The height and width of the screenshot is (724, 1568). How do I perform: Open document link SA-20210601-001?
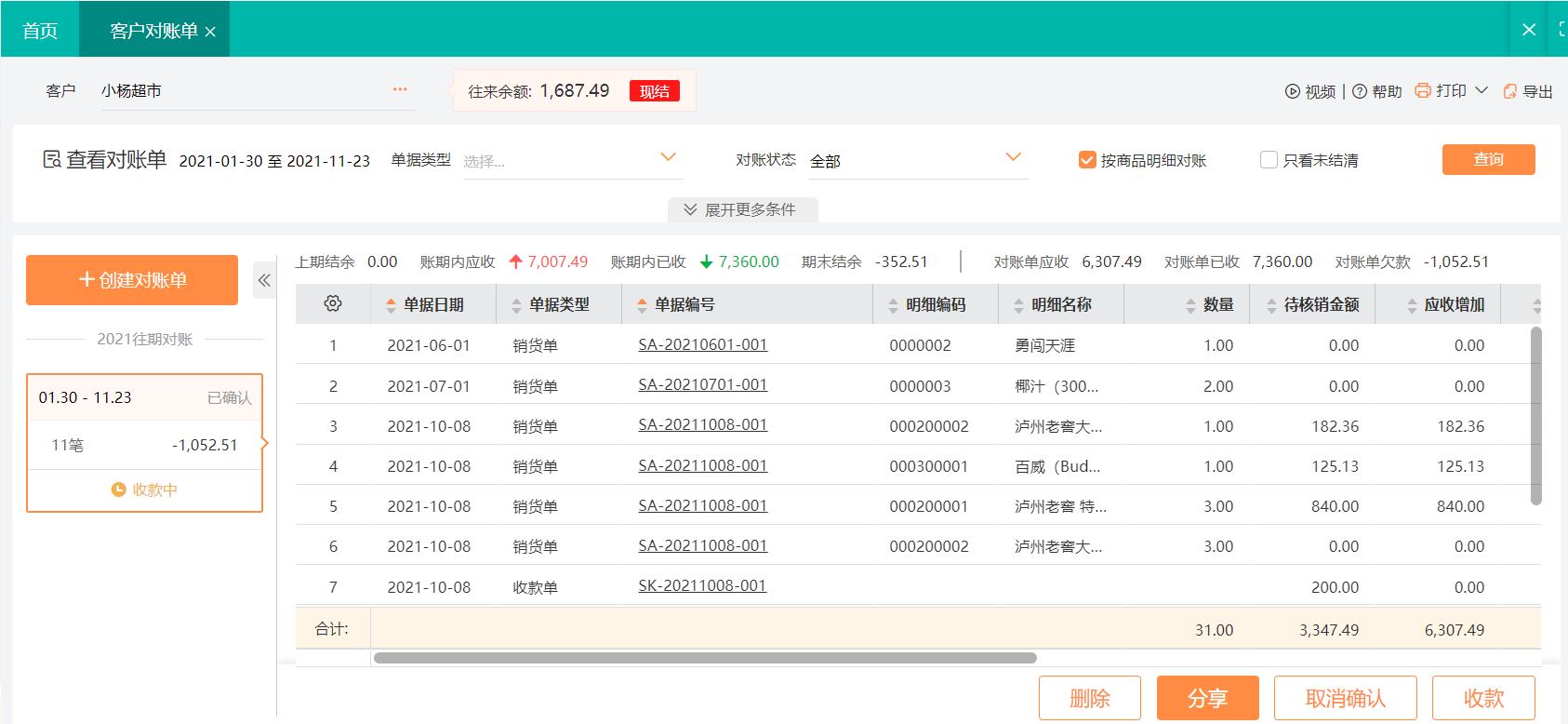(x=702, y=344)
